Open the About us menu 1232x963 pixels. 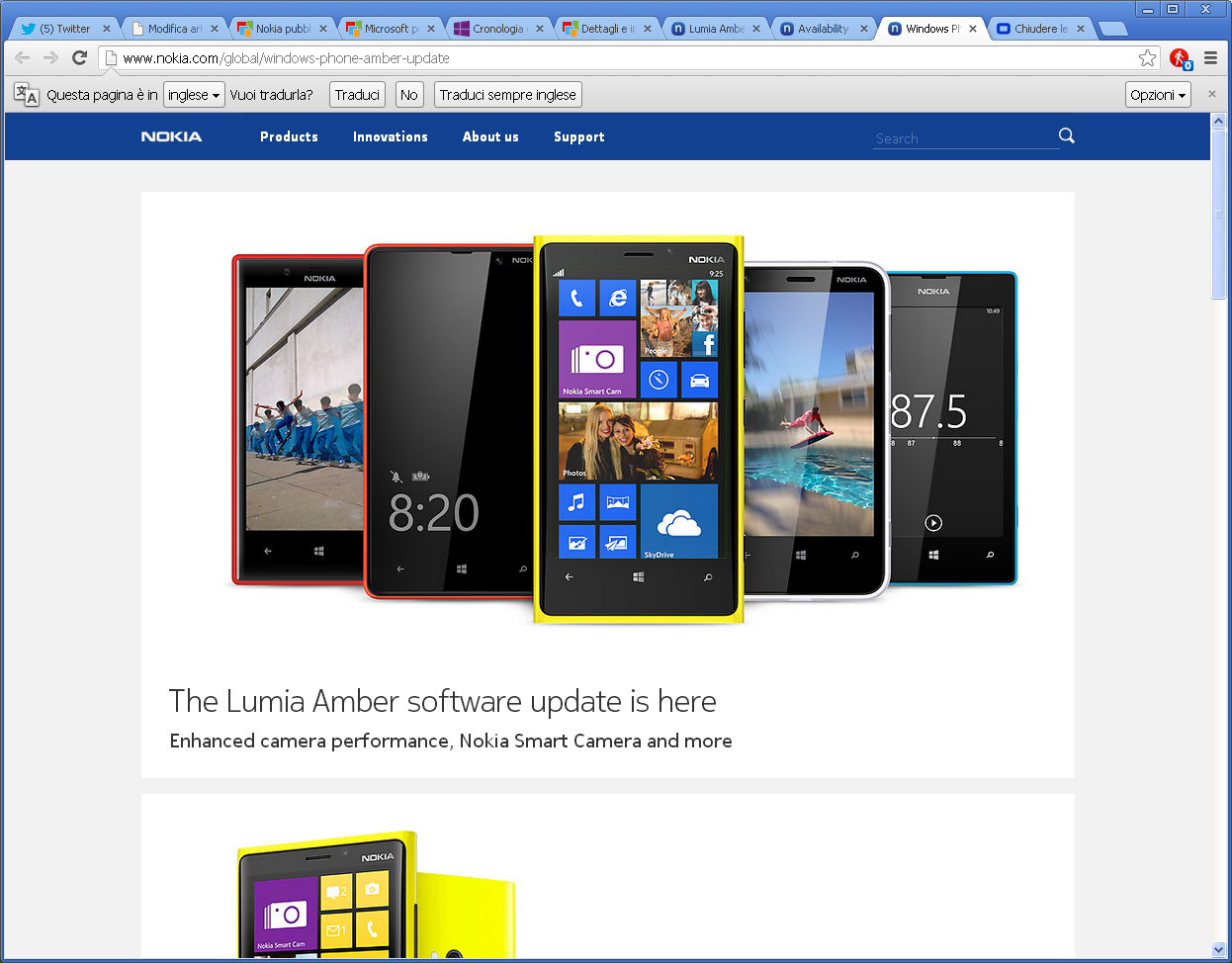(x=490, y=136)
